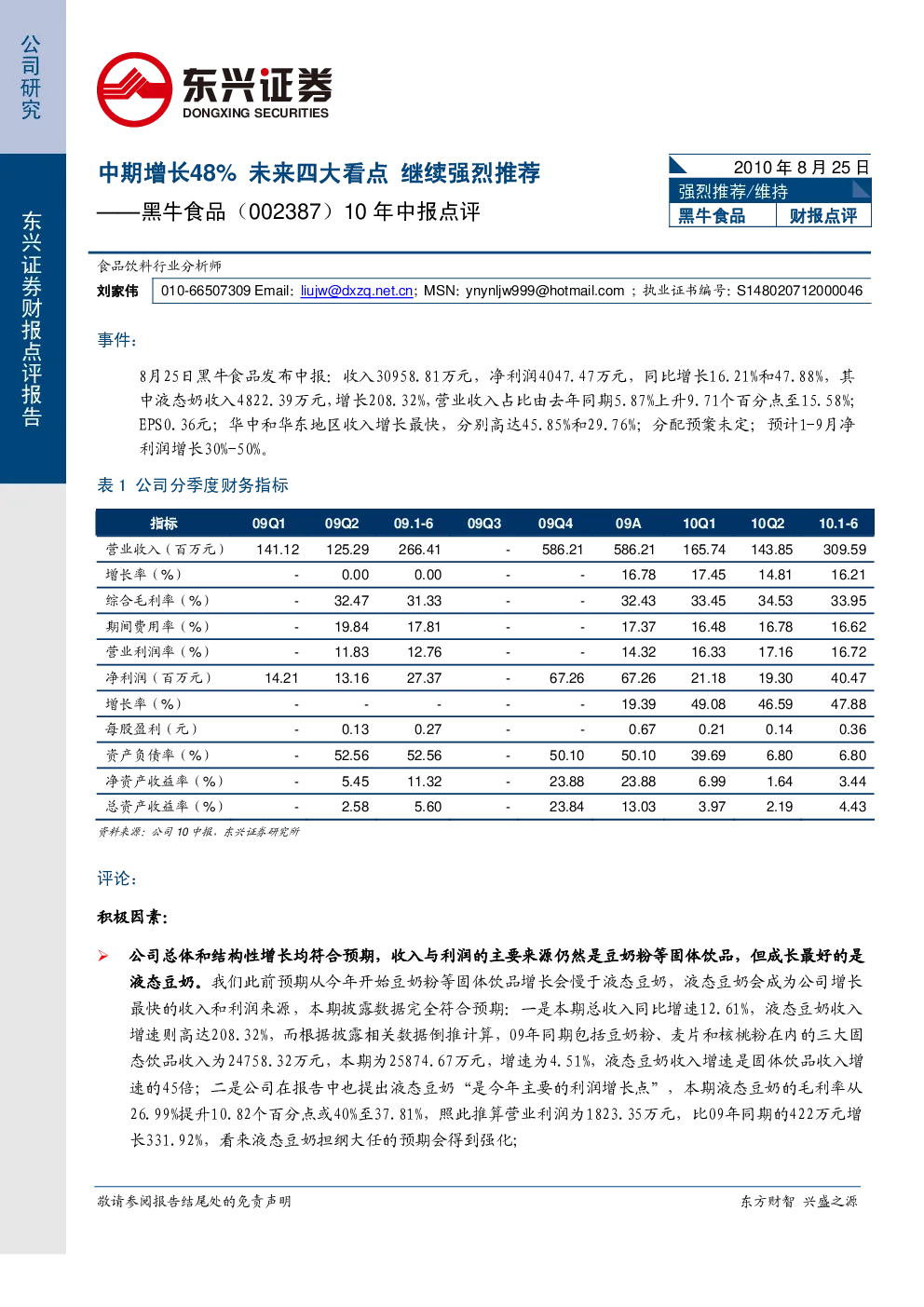
Task: Click footer slogan '东方财智 兴盛之源'
Action: coord(799,1202)
